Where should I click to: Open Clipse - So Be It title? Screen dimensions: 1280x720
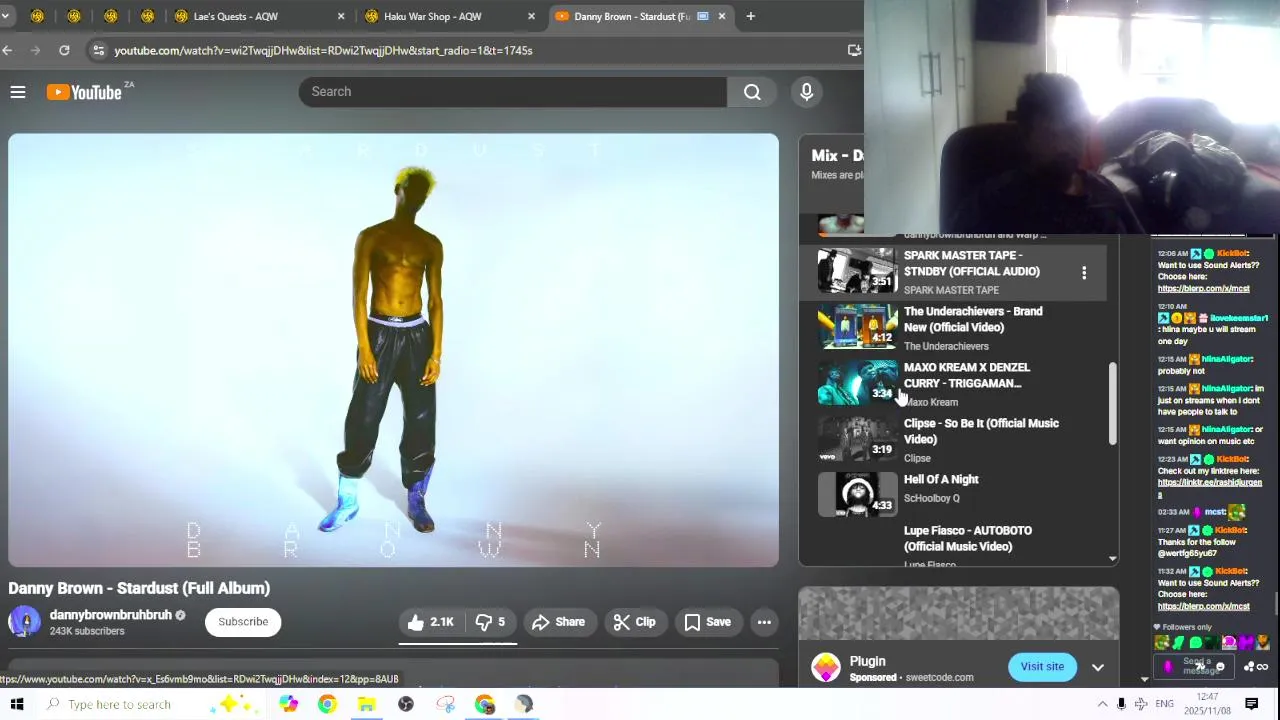pos(981,431)
